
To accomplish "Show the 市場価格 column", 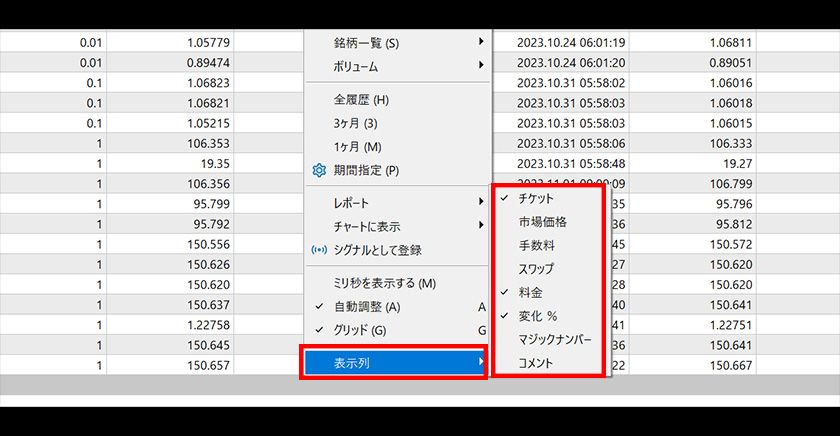I will click(542, 222).
